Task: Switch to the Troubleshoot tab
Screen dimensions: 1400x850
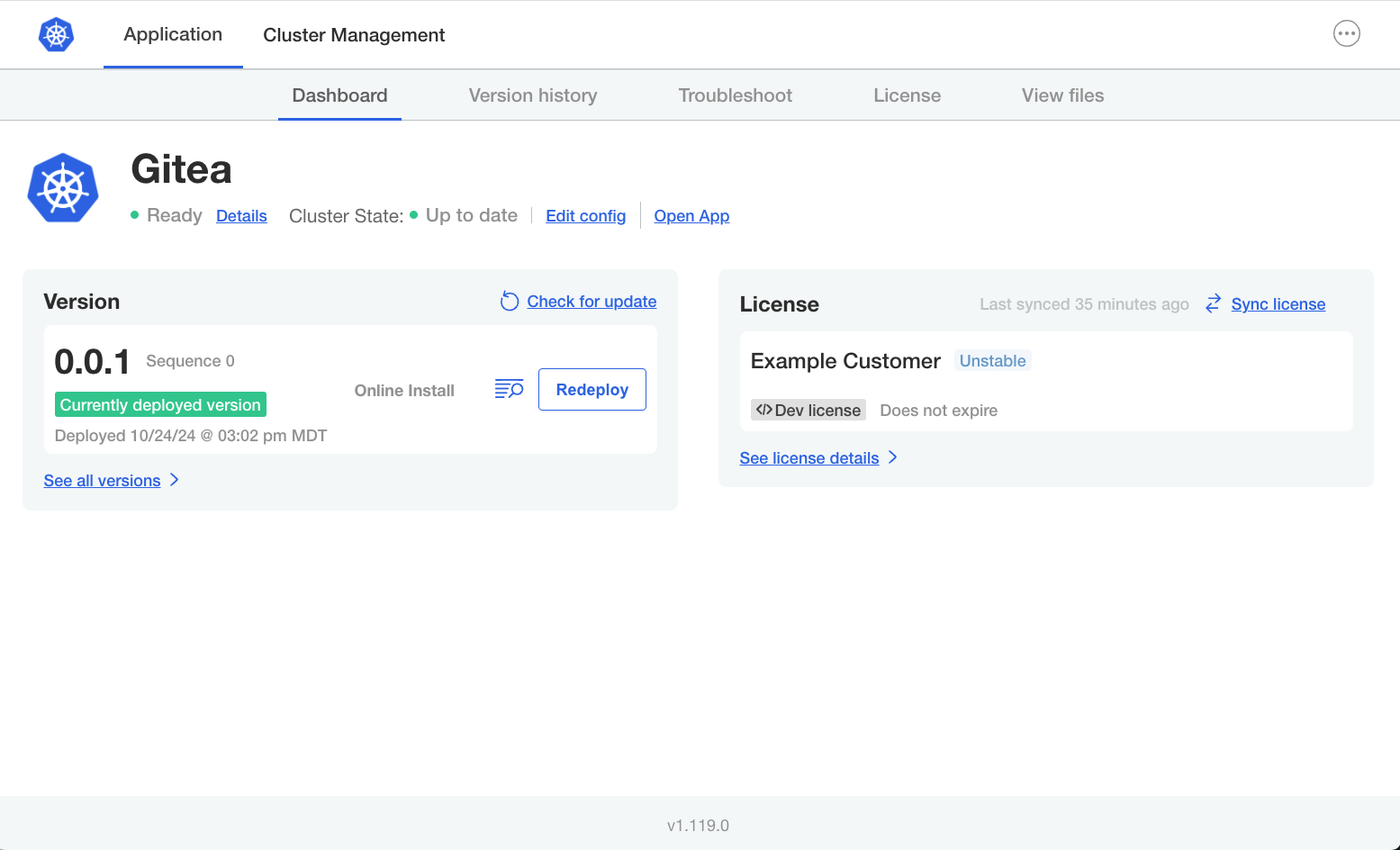Action: pos(736,95)
